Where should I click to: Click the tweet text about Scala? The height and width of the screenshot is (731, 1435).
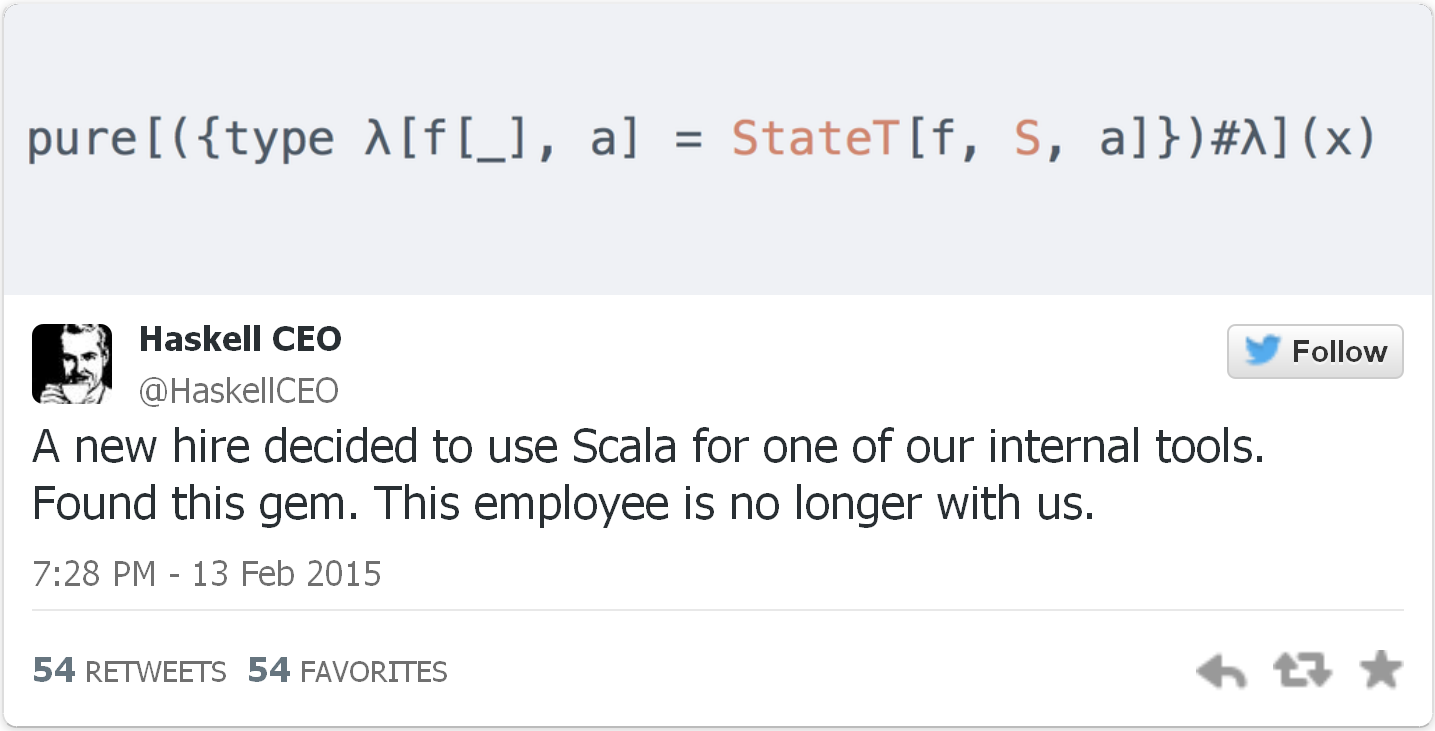pos(649,475)
